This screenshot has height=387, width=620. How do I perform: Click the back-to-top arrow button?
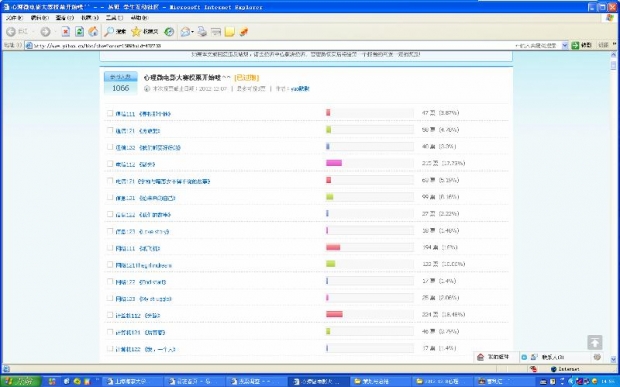(x=595, y=342)
